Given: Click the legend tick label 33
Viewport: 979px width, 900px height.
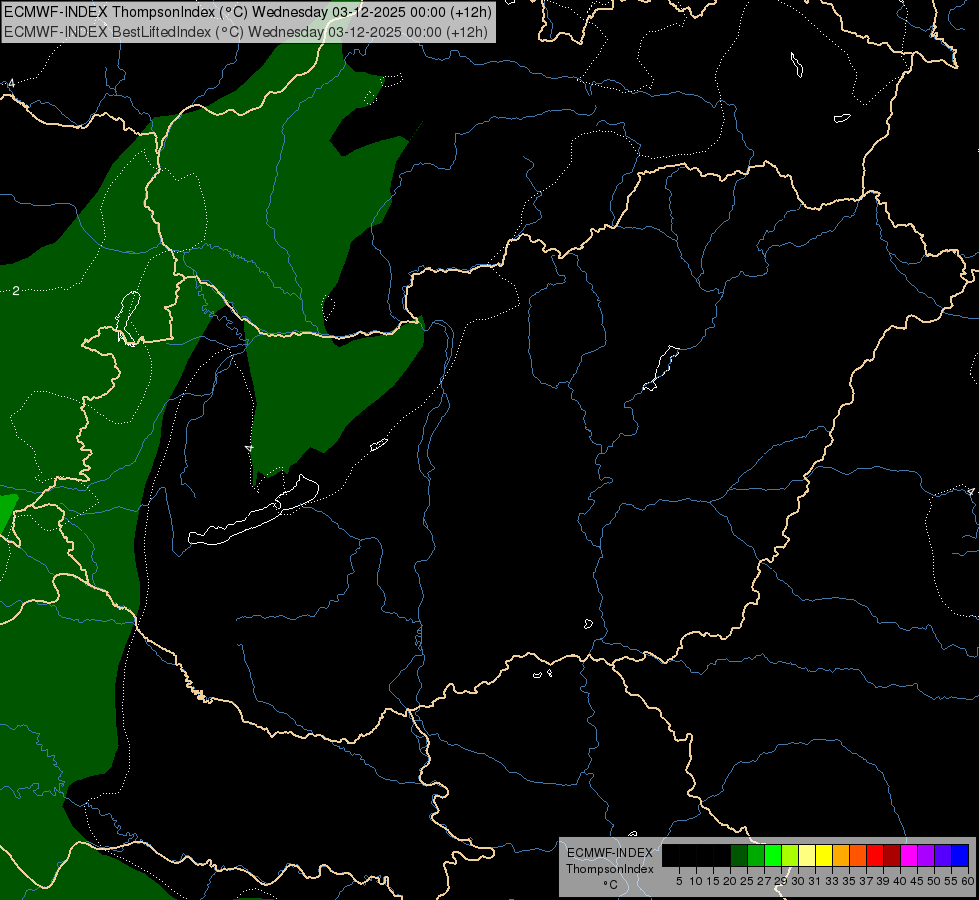Looking at the screenshot, I should click(x=832, y=881).
